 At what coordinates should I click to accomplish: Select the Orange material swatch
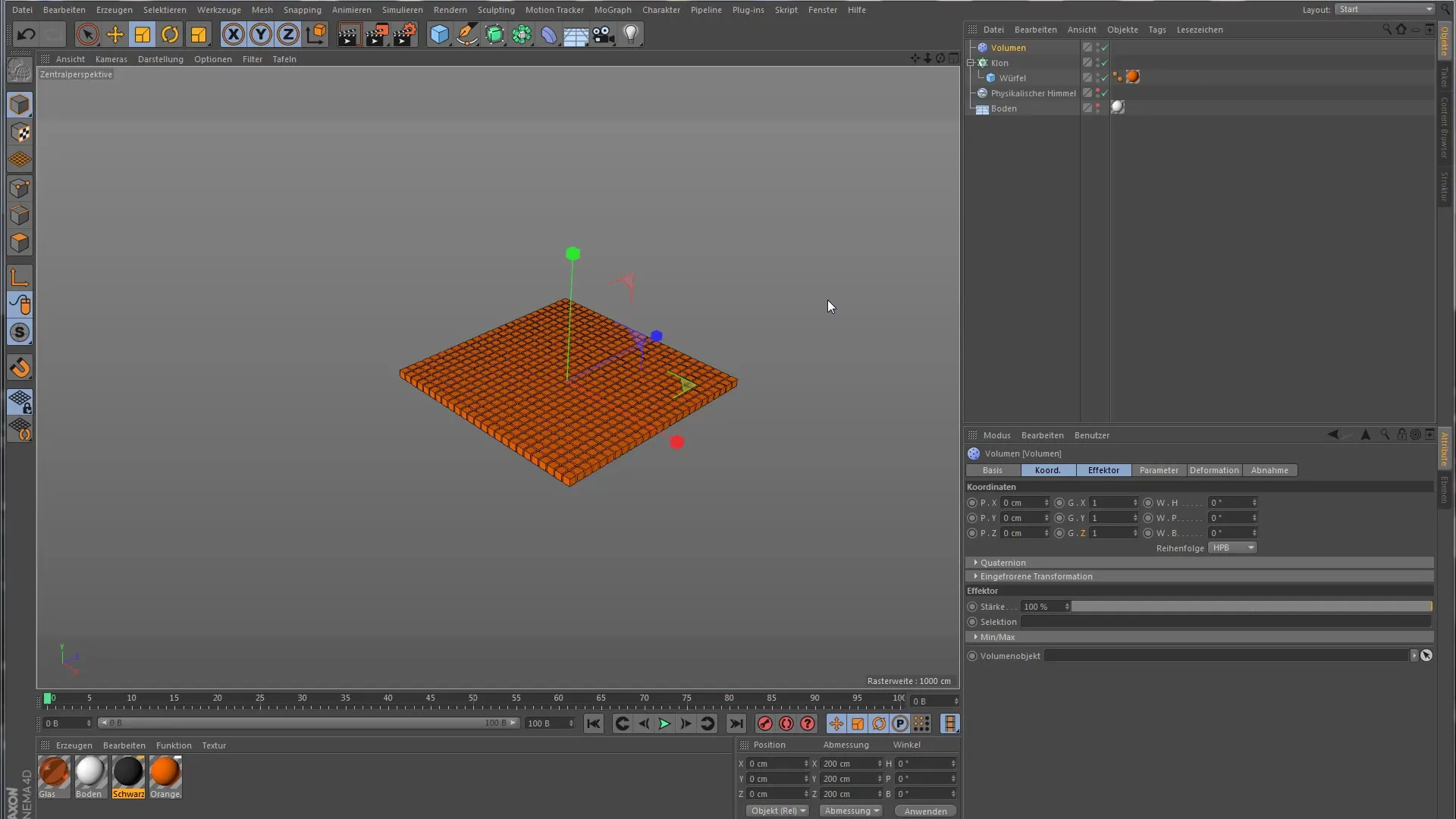tap(165, 772)
